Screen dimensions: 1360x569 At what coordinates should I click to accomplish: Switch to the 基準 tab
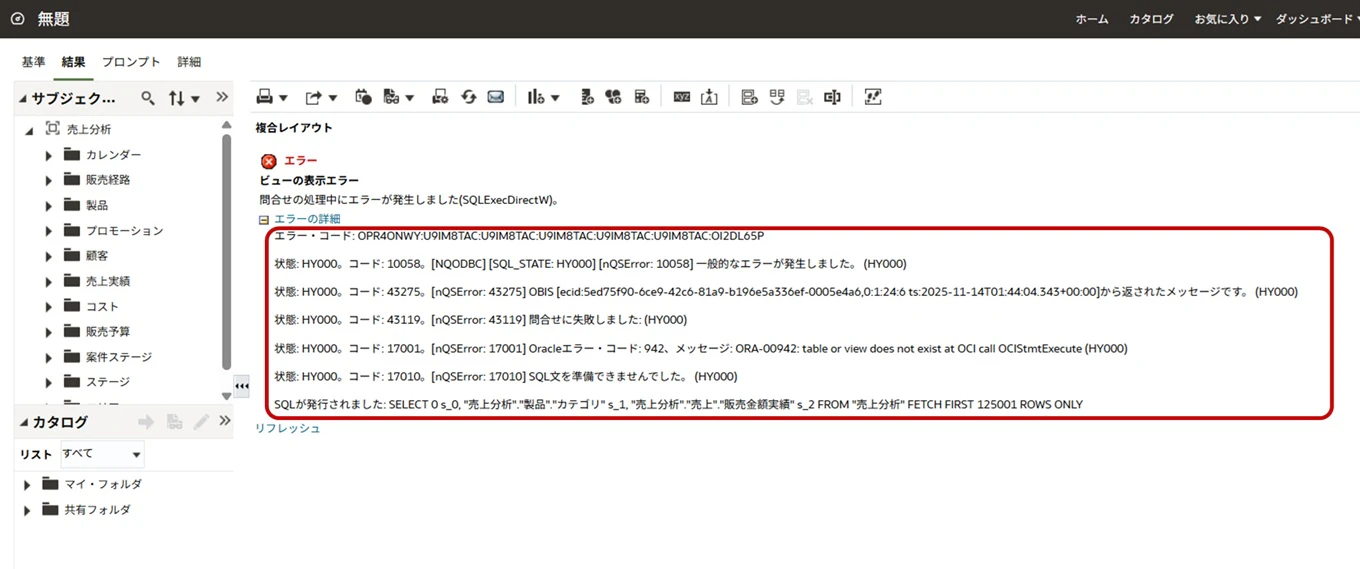(x=33, y=62)
